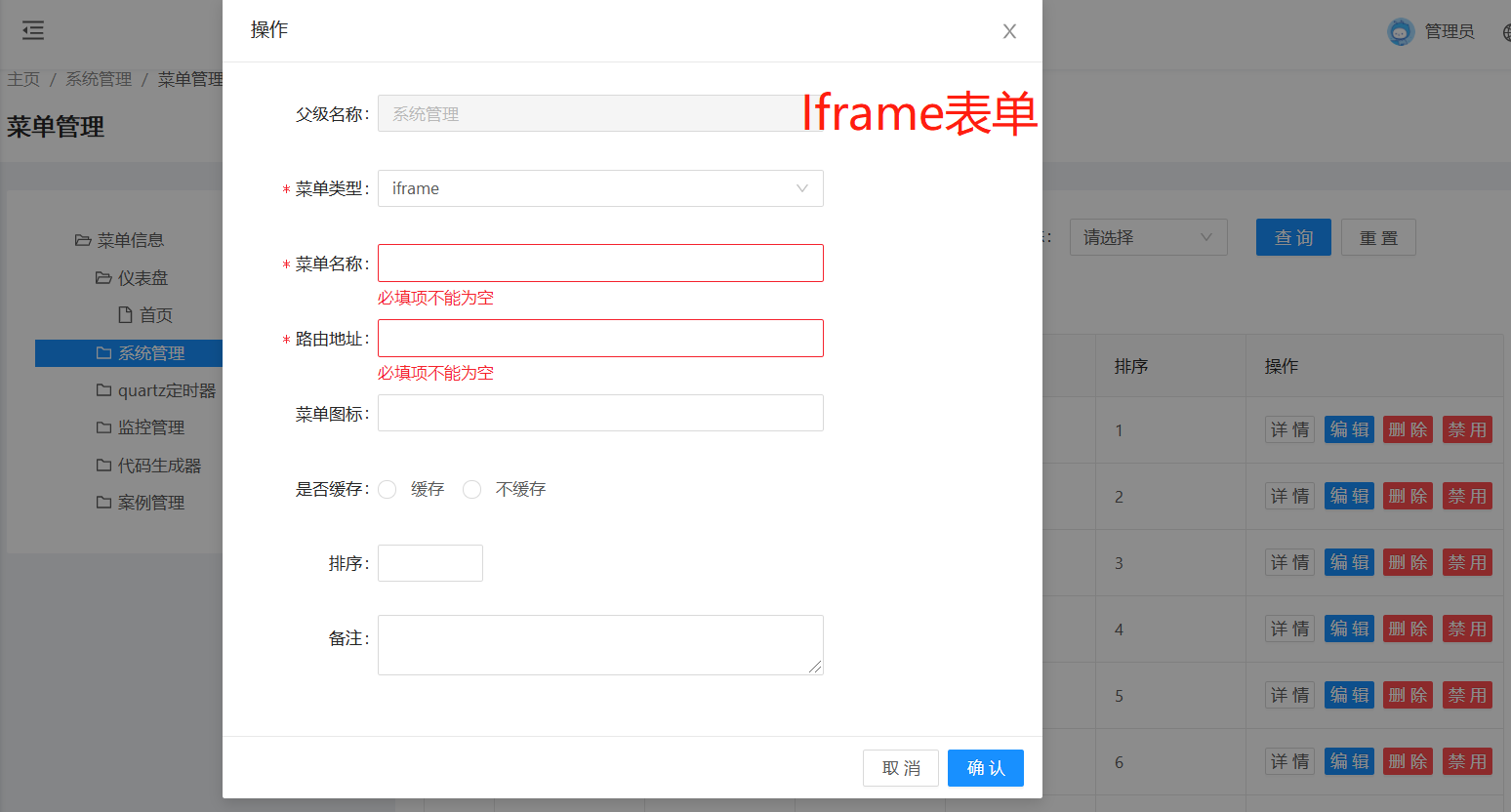This screenshot has width=1511, height=812.
Task: Select the 不缓存 radio option
Action: [x=472, y=489]
